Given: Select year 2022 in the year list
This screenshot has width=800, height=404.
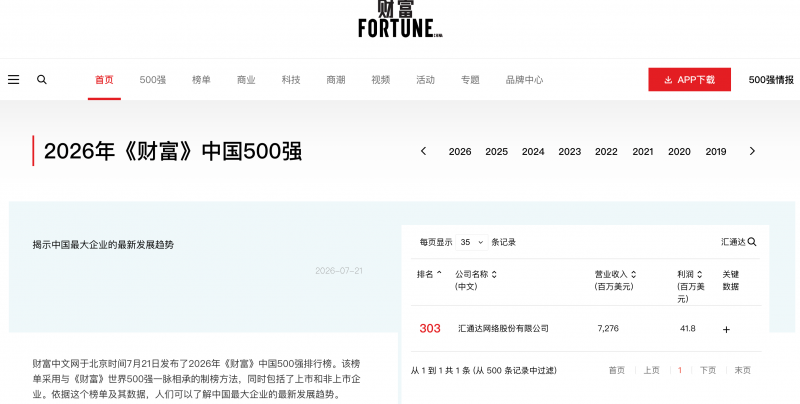Looking at the screenshot, I should tap(606, 152).
